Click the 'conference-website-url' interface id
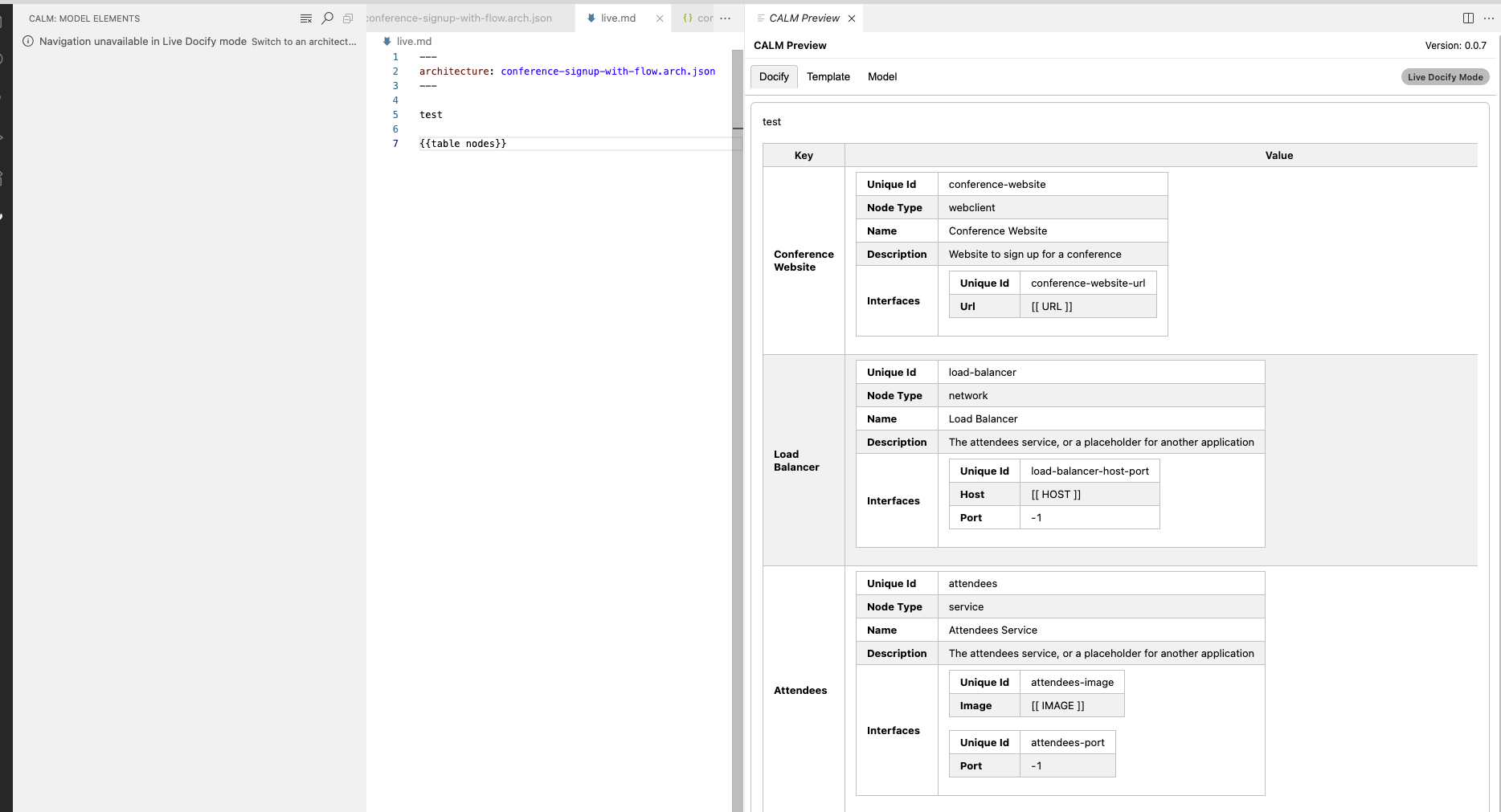This screenshot has height=812, width=1501. [x=1088, y=283]
